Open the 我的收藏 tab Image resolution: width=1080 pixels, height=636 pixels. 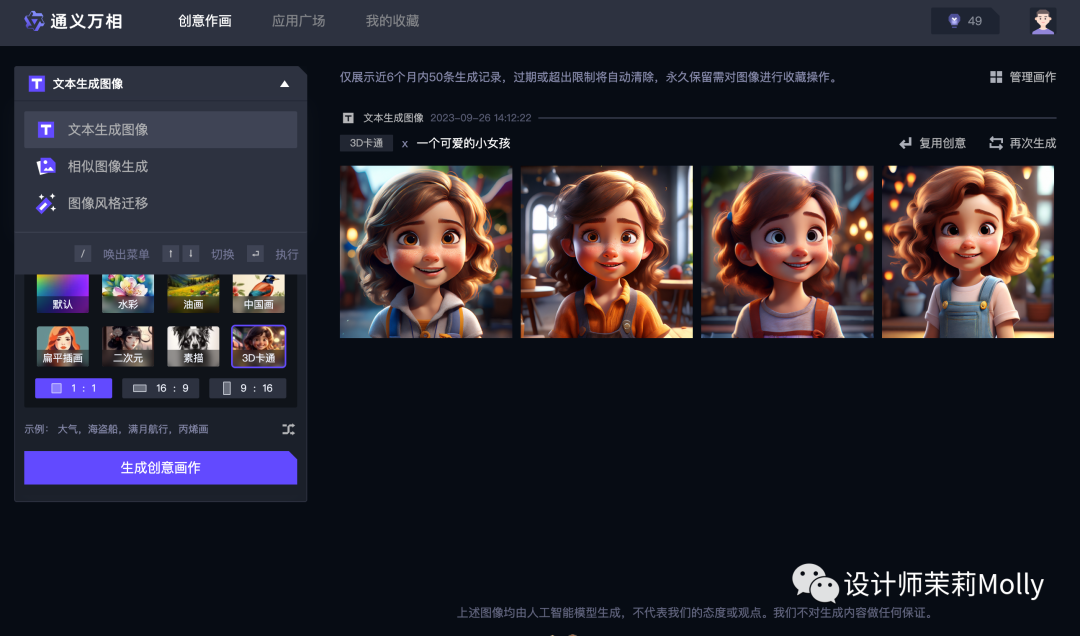[x=393, y=20]
